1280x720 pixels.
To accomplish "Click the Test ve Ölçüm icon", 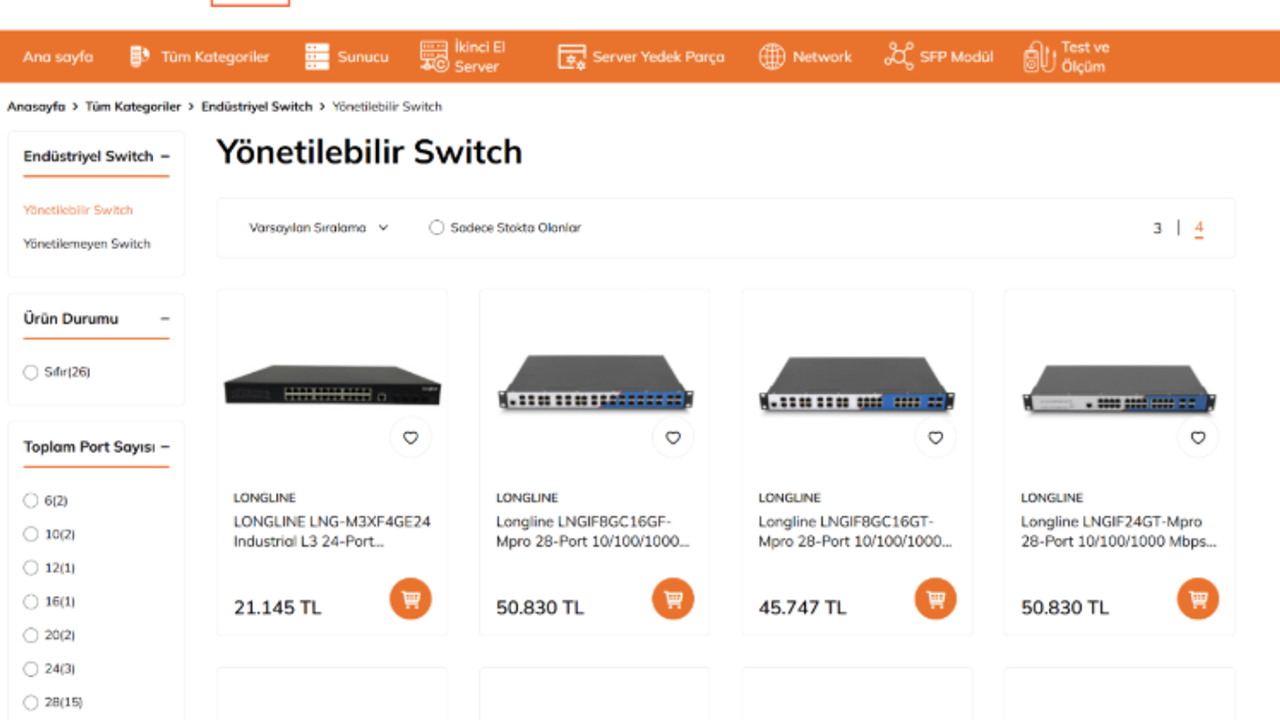I will pyautogui.click(x=1039, y=57).
